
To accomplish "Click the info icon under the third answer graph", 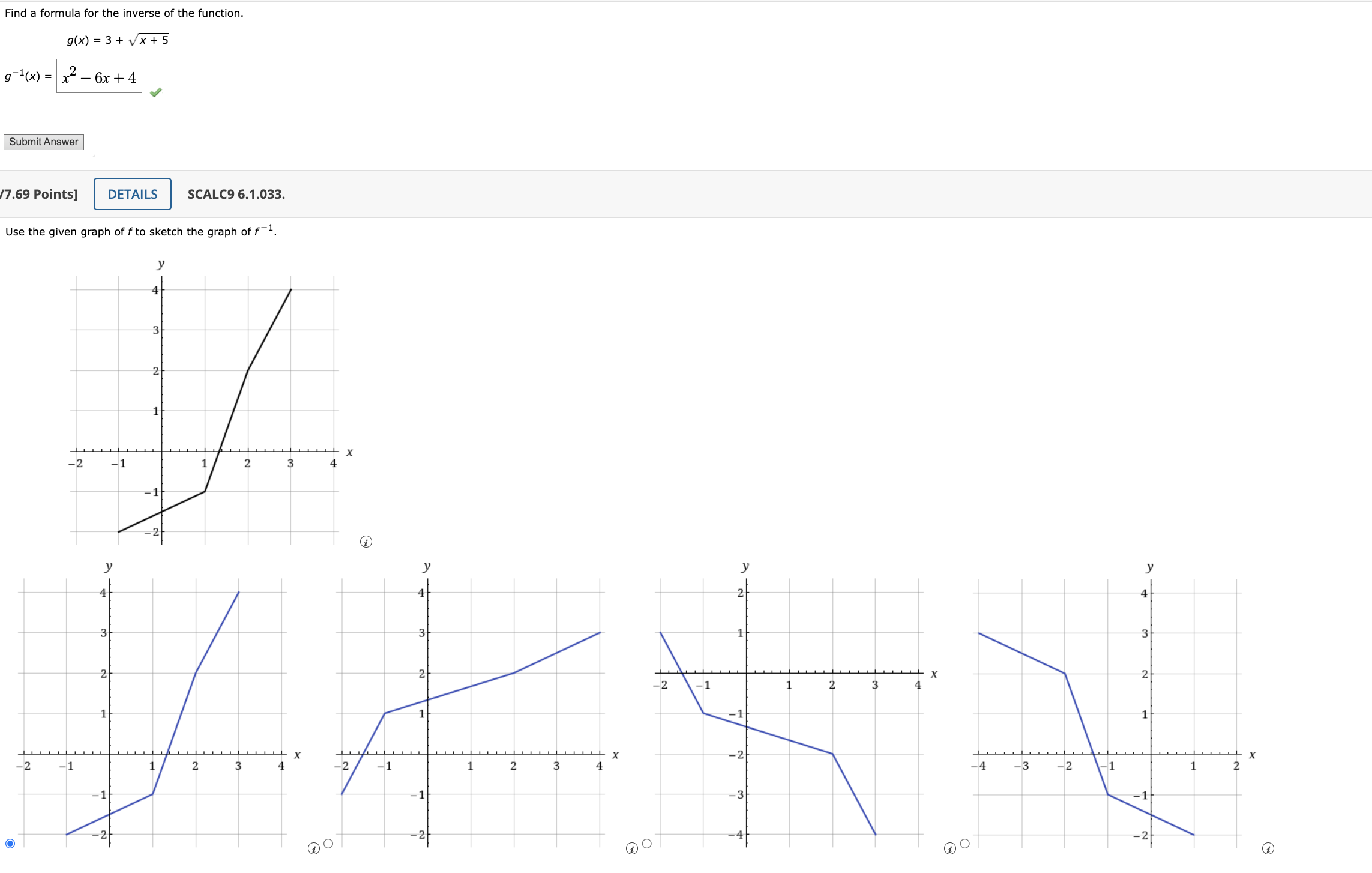I will click(949, 850).
